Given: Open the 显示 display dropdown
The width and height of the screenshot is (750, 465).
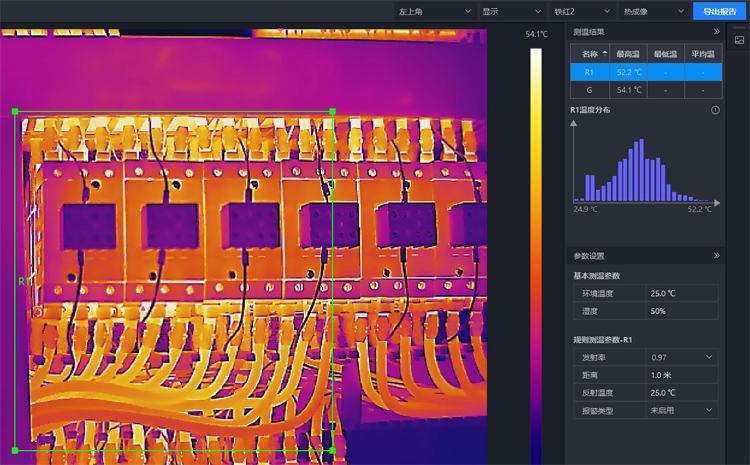Looking at the screenshot, I should coord(510,11).
